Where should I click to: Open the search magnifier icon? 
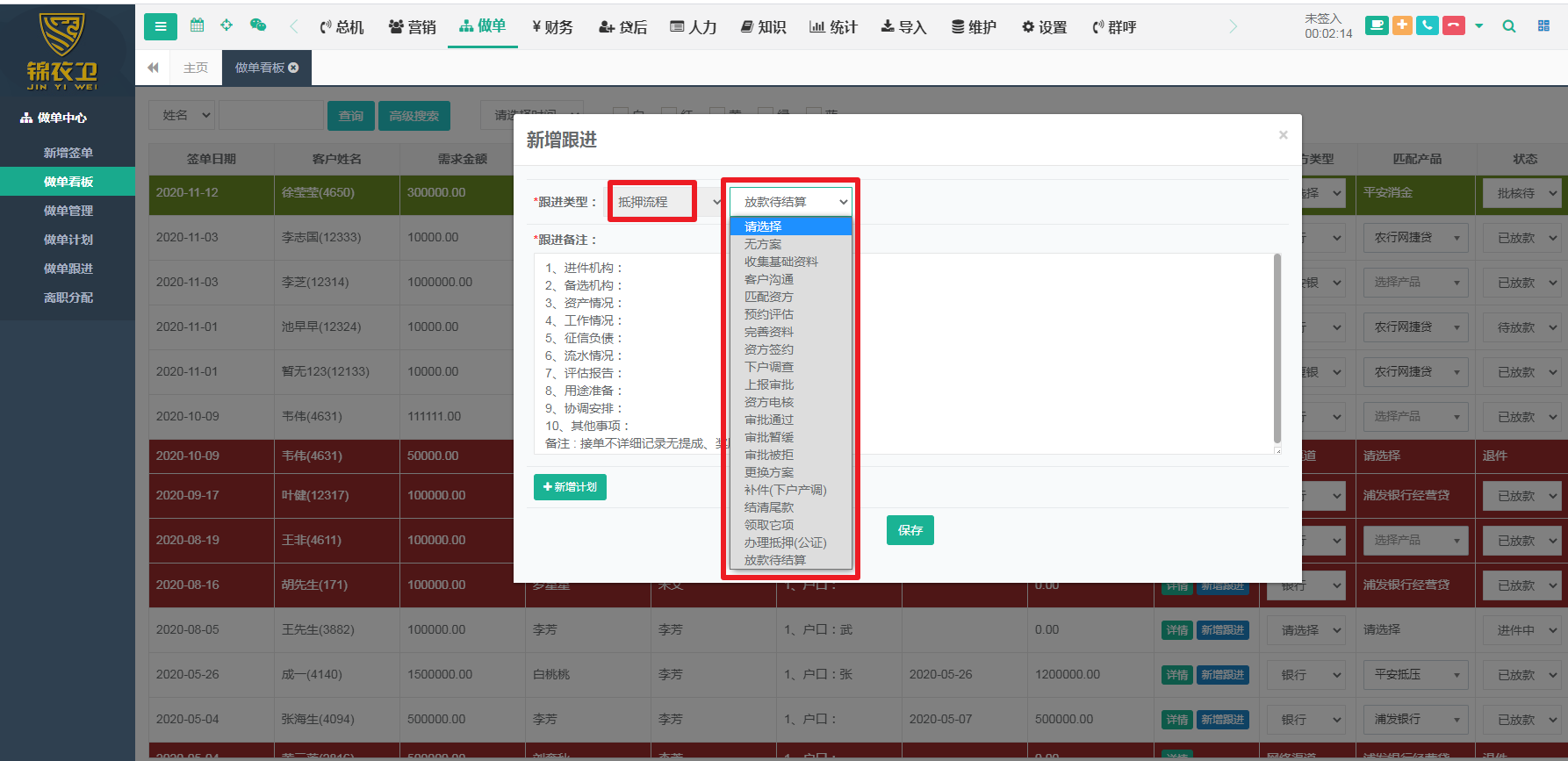pos(1509,26)
